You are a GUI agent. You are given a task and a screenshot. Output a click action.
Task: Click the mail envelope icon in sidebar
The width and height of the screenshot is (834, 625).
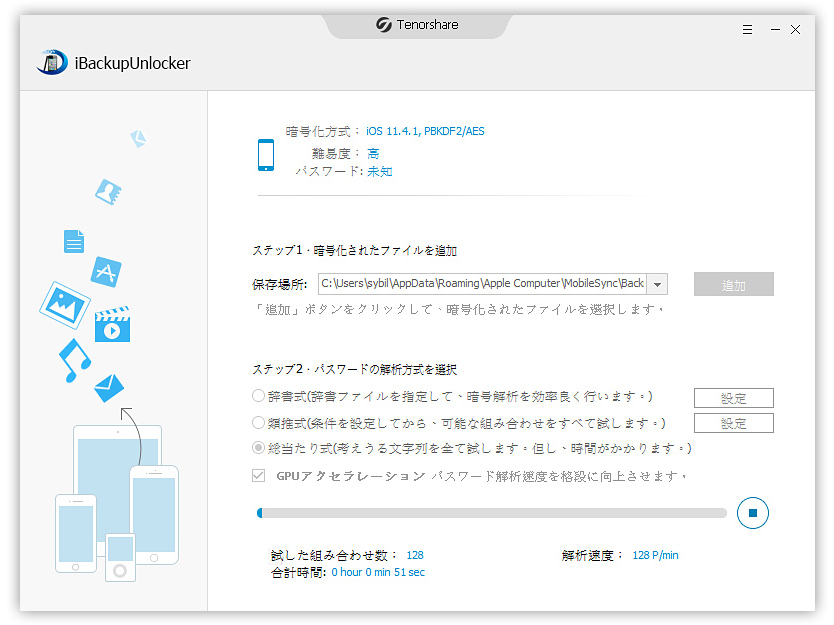coord(109,388)
